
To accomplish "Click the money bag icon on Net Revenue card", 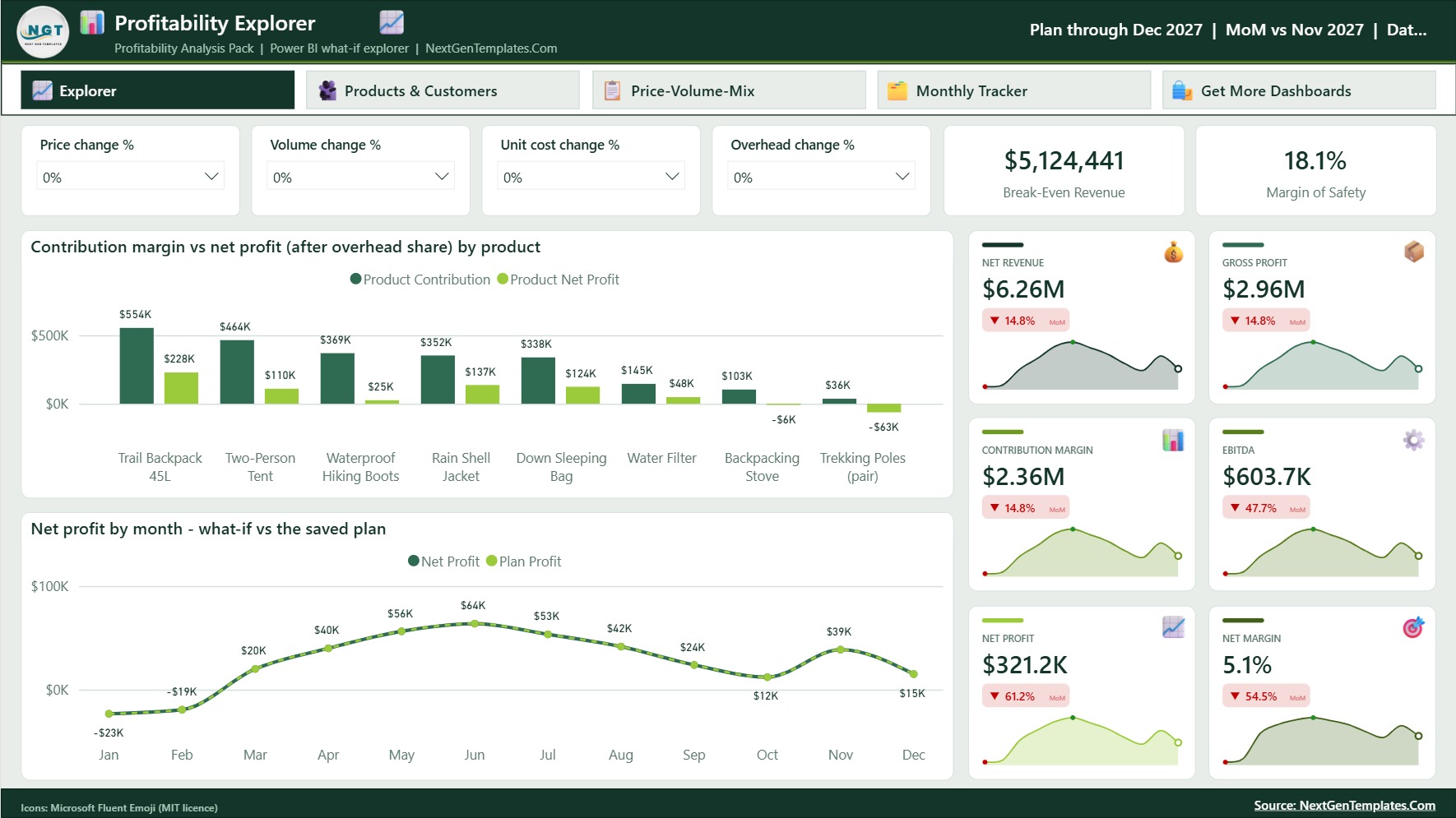I will tap(1174, 252).
